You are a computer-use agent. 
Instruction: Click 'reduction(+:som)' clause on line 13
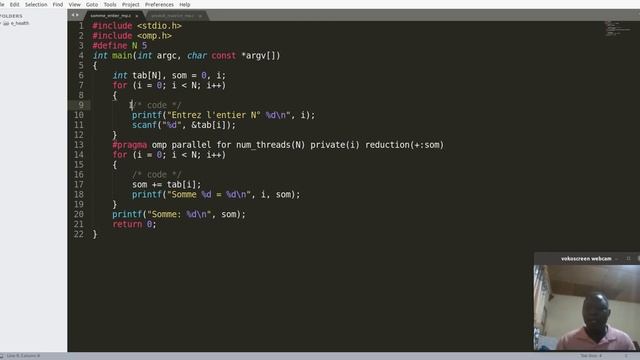point(404,144)
